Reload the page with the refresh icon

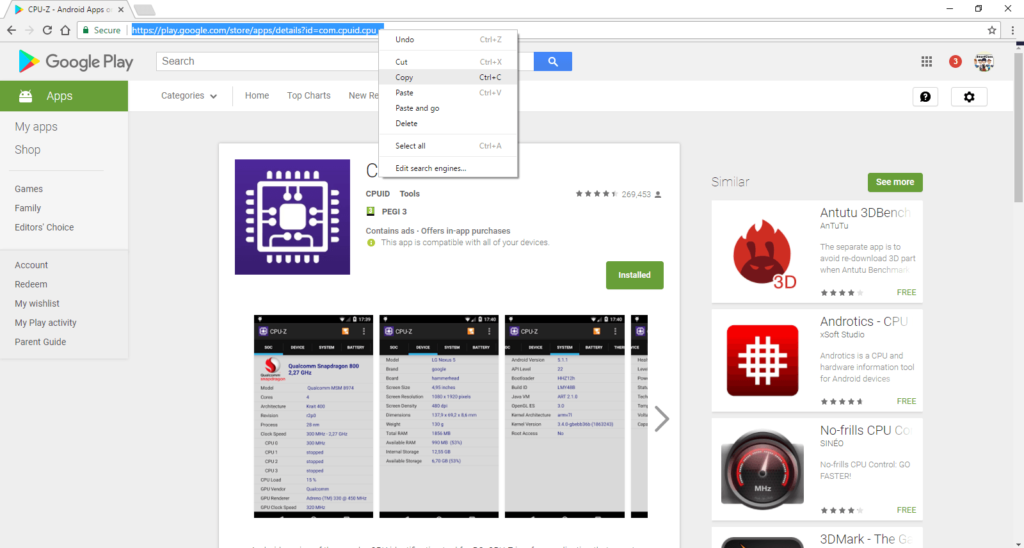pos(47,30)
